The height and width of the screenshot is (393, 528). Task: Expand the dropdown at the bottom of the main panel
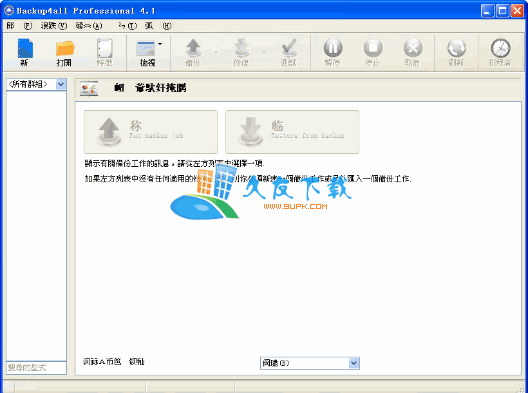pos(354,363)
